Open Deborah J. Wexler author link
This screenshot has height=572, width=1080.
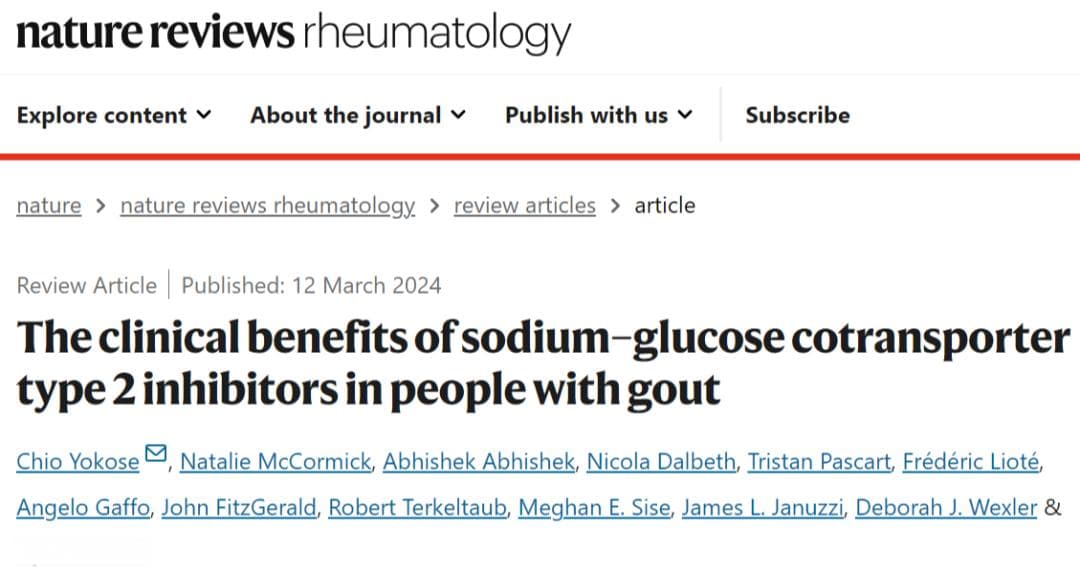point(946,507)
